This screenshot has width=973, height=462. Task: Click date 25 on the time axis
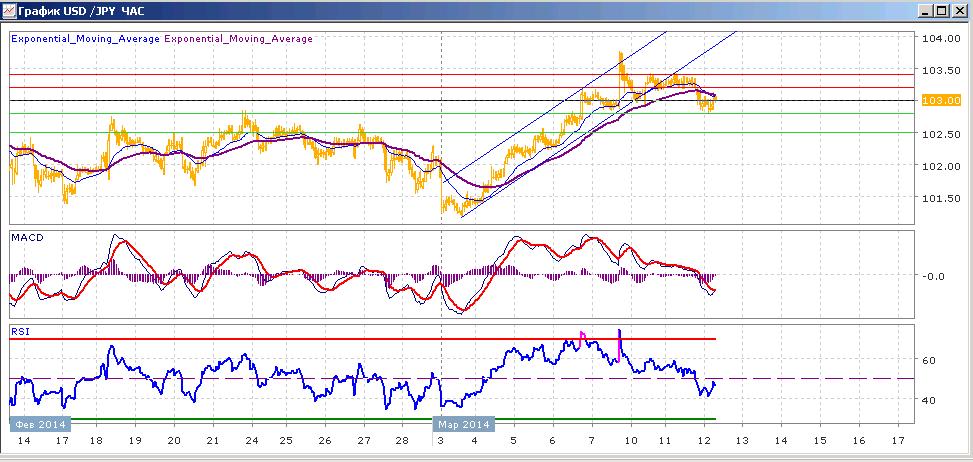286,440
